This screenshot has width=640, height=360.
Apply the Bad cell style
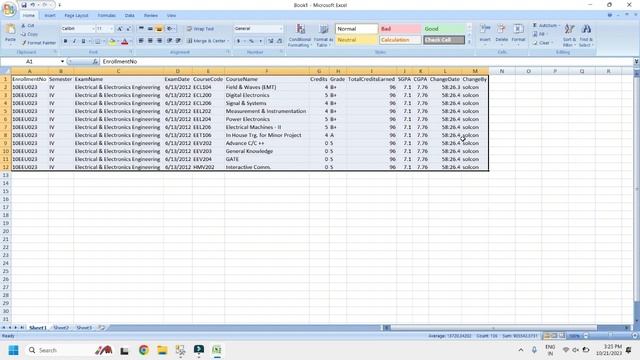(400, 29)
